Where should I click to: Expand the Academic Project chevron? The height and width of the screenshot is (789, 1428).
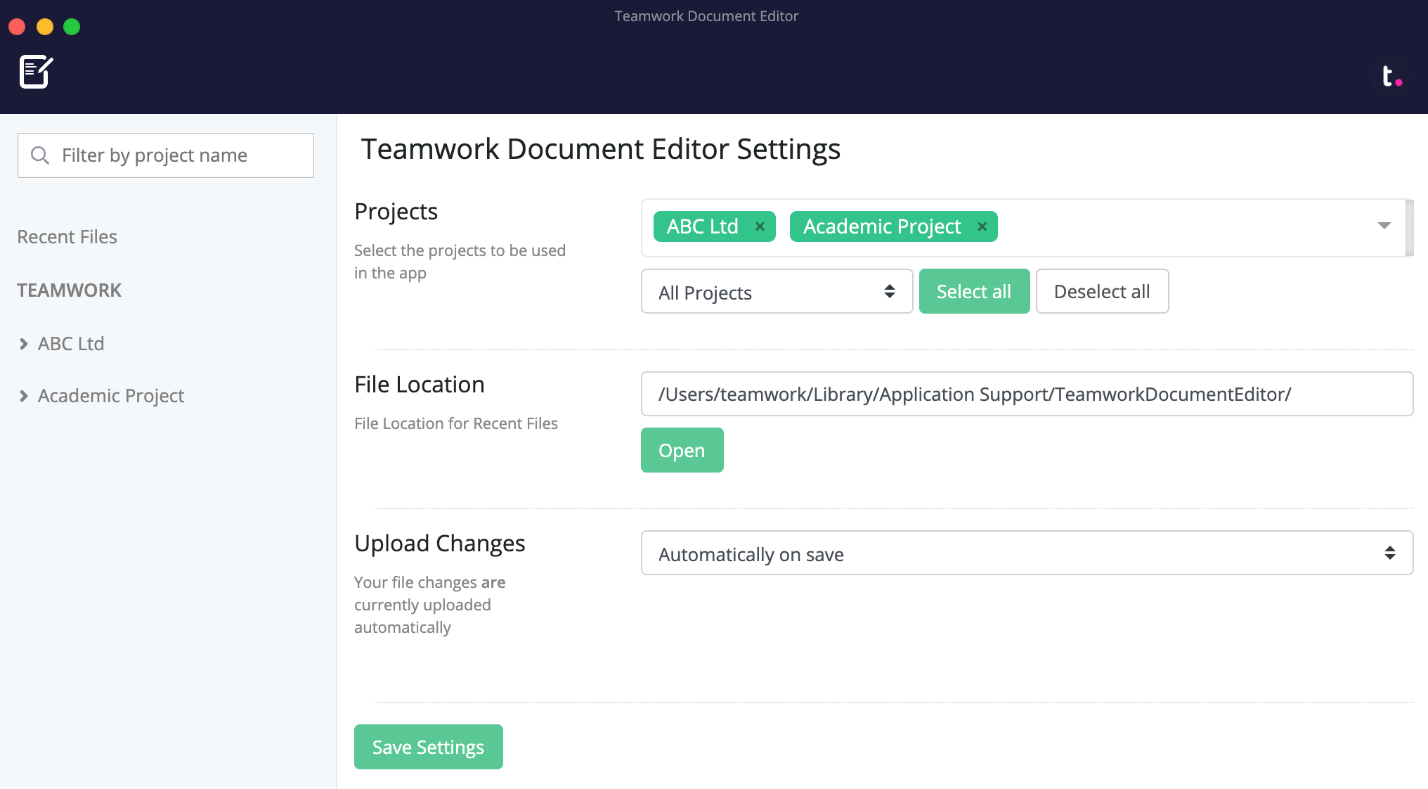click(23, 396)
